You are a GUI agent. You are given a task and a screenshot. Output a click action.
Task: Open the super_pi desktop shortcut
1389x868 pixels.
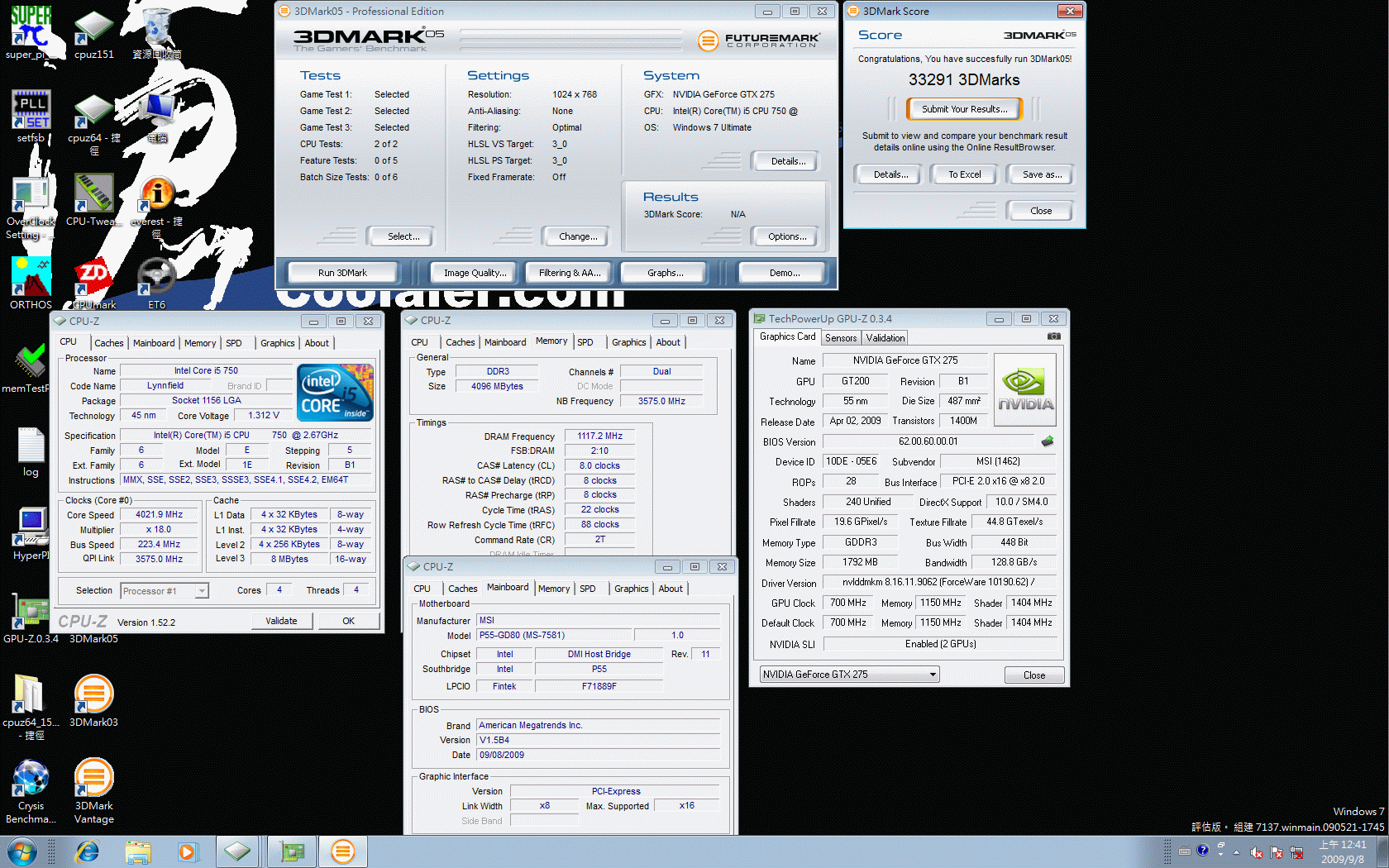(x=31, y=31)
